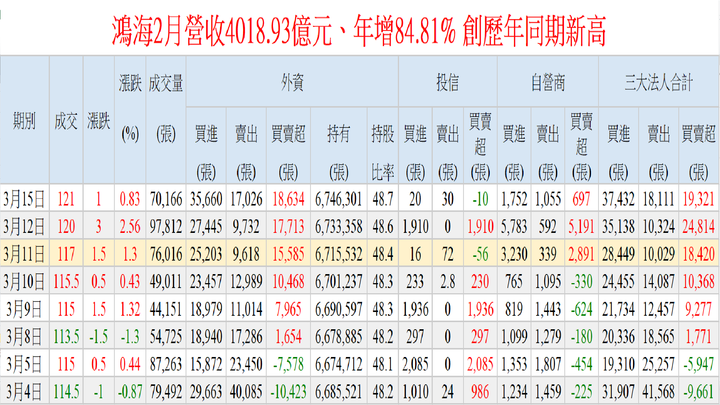Image resolution: width=720 pixels, height=405 pixels.
Task: Select holding ratio 48.7
Action: tap(382, 199)
